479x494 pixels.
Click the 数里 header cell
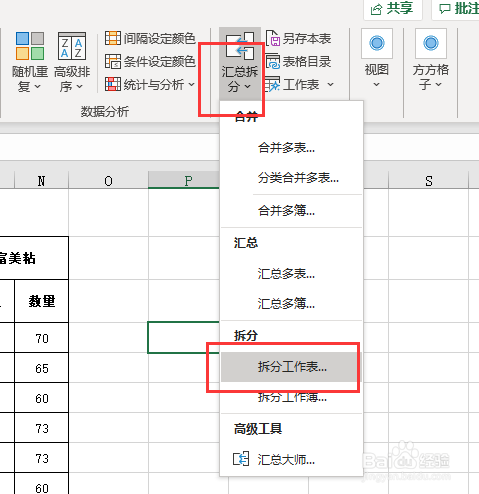pyautogui.click(x=41, y=301)
